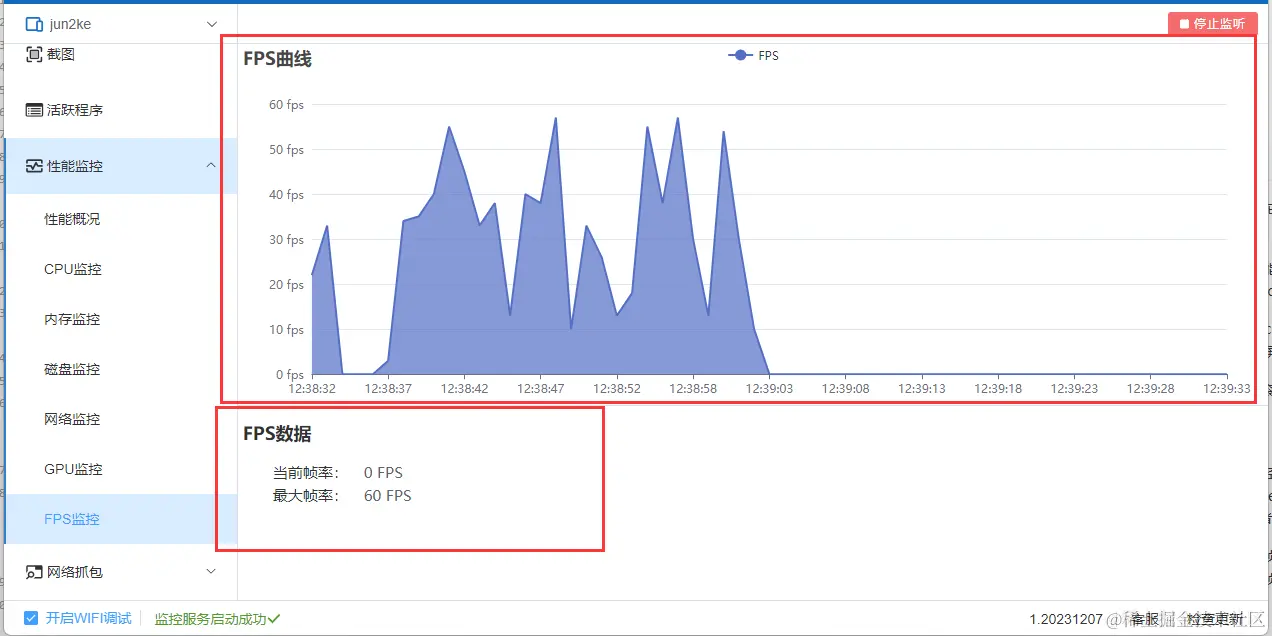
Task: Click the 网络抓包 section label
Action: click(x=75, y=572)
